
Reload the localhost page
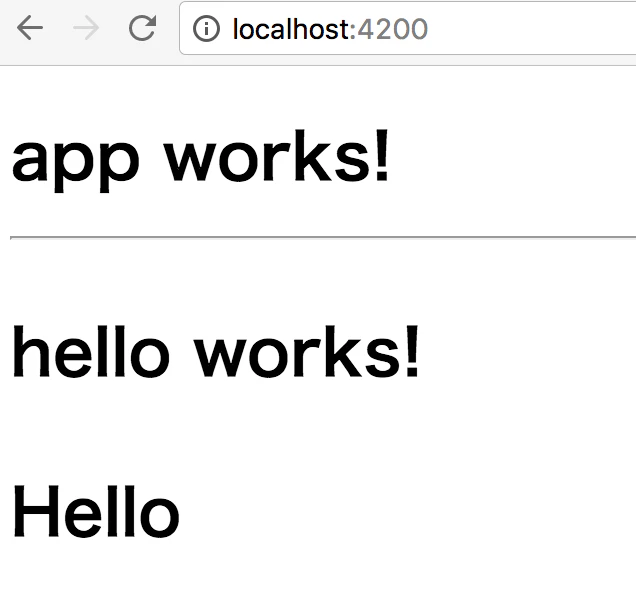(142, 28)
